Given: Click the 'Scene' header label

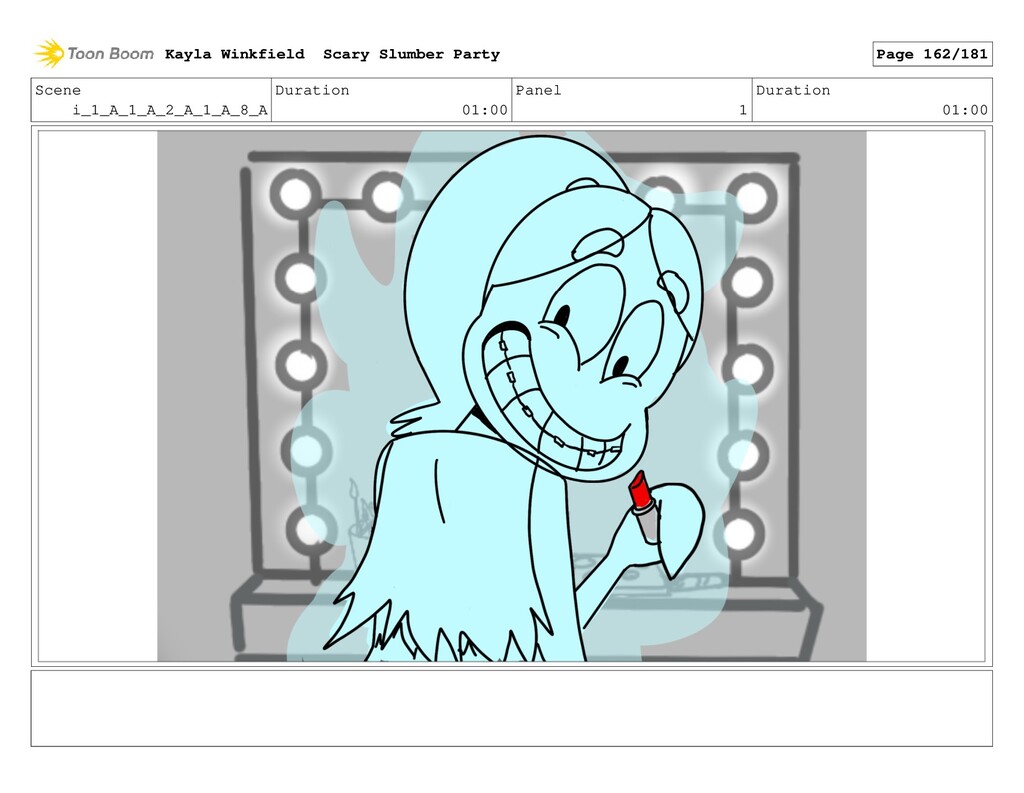Looking at the screenshot, I should (x=58, y=90).
